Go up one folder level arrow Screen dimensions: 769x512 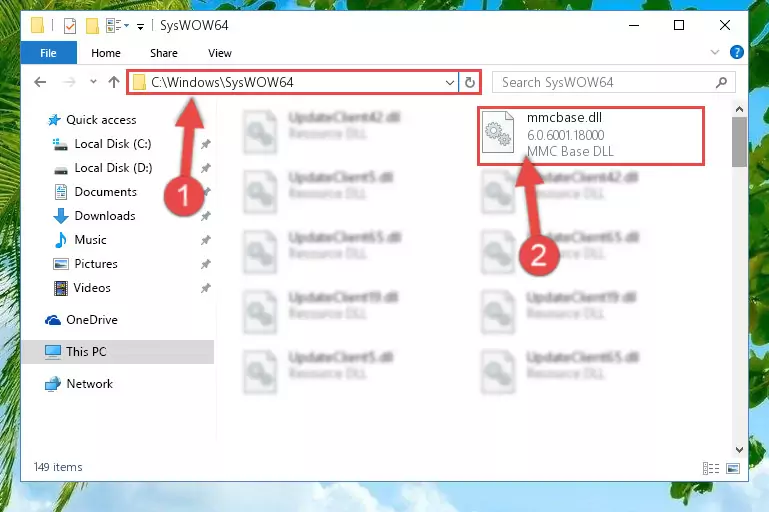coord(114,82)
